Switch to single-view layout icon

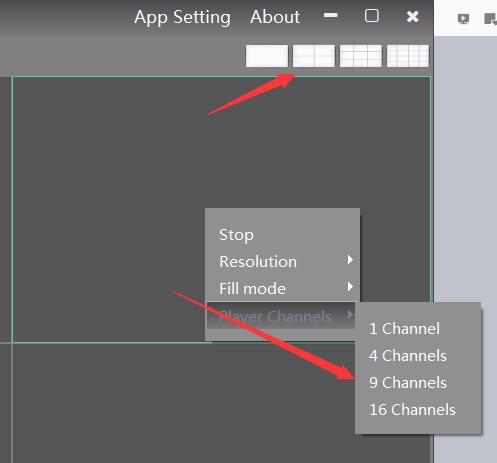[267, 56]
